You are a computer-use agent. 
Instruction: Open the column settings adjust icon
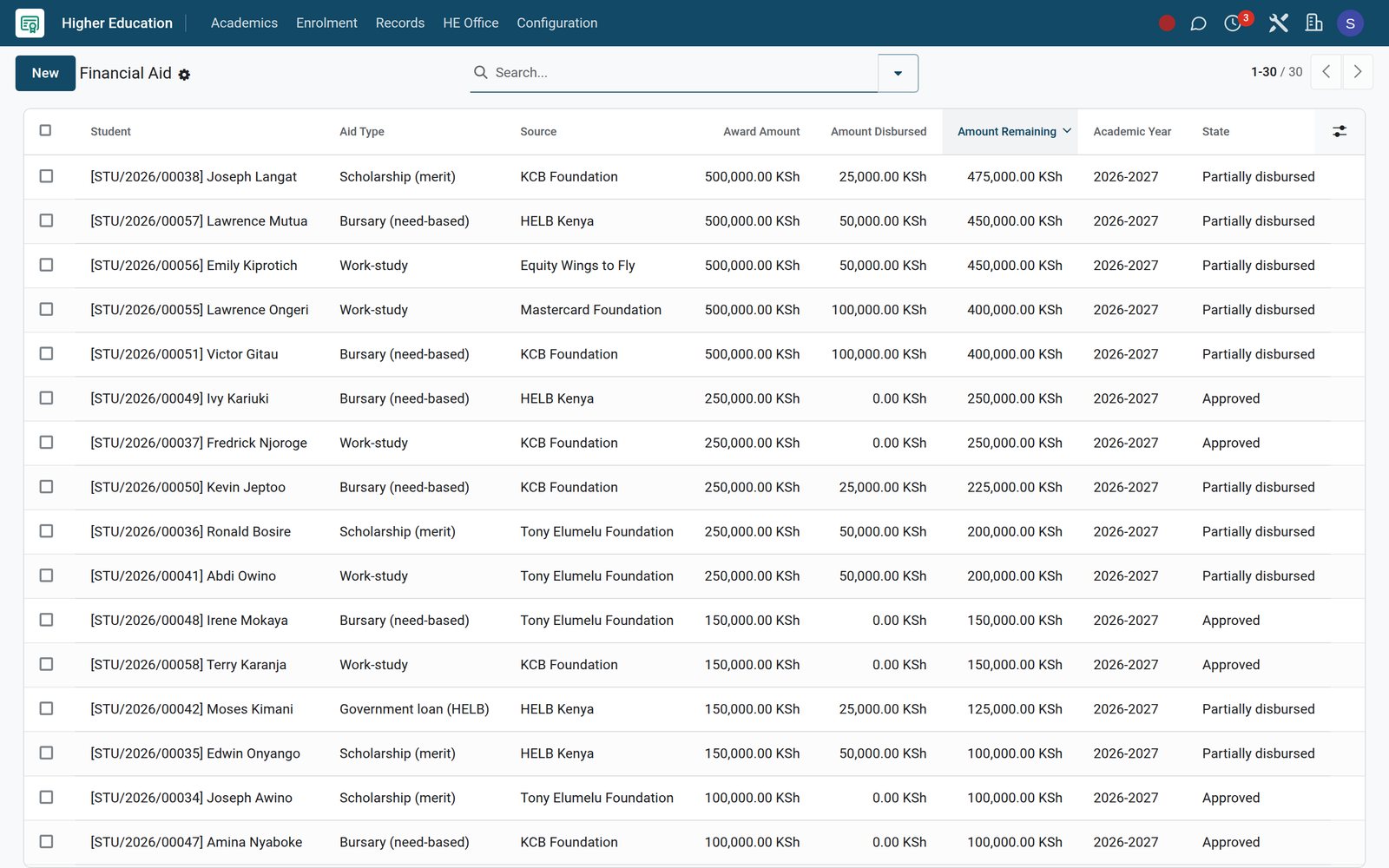[1340, 131]
